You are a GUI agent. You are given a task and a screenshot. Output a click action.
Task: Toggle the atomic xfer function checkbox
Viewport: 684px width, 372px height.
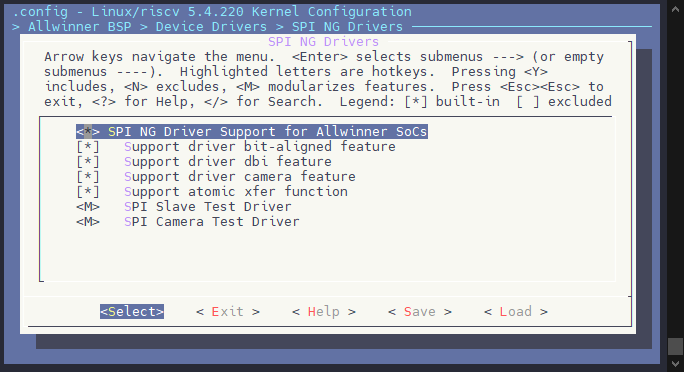click(x=88, y=192)
